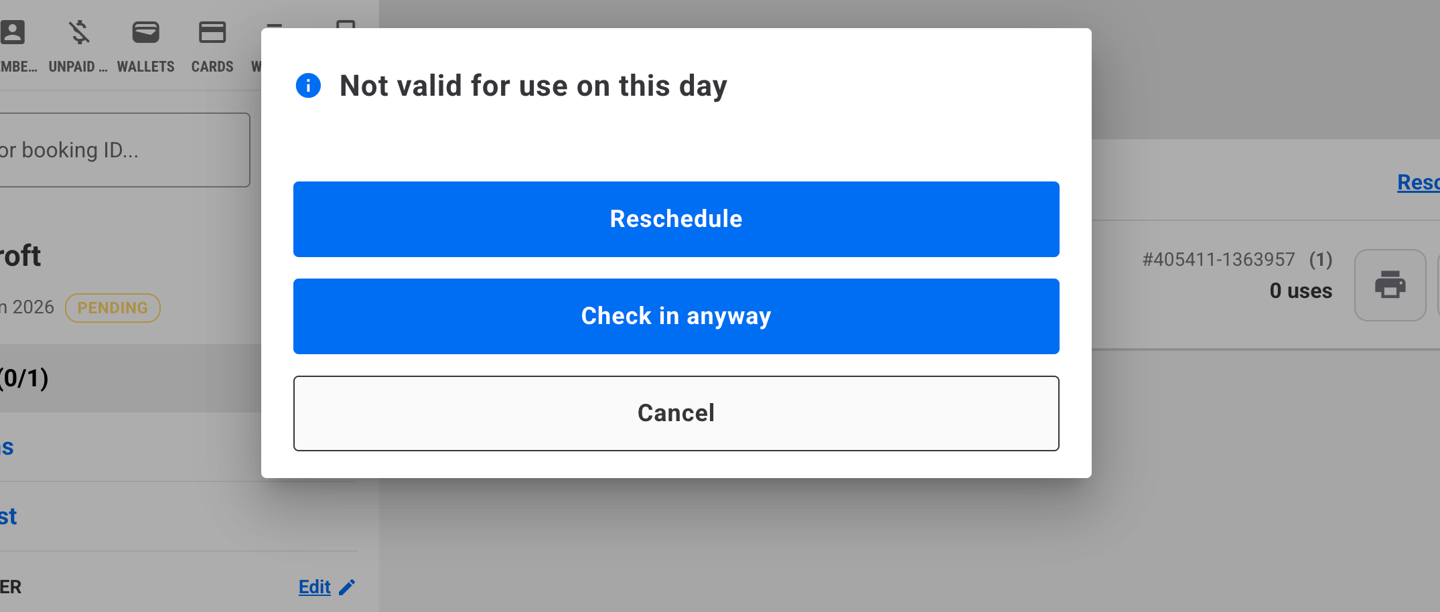Click booking number #405411-1363957
Viewport: 1440px width, 612px height.
tap(1218, 260)
